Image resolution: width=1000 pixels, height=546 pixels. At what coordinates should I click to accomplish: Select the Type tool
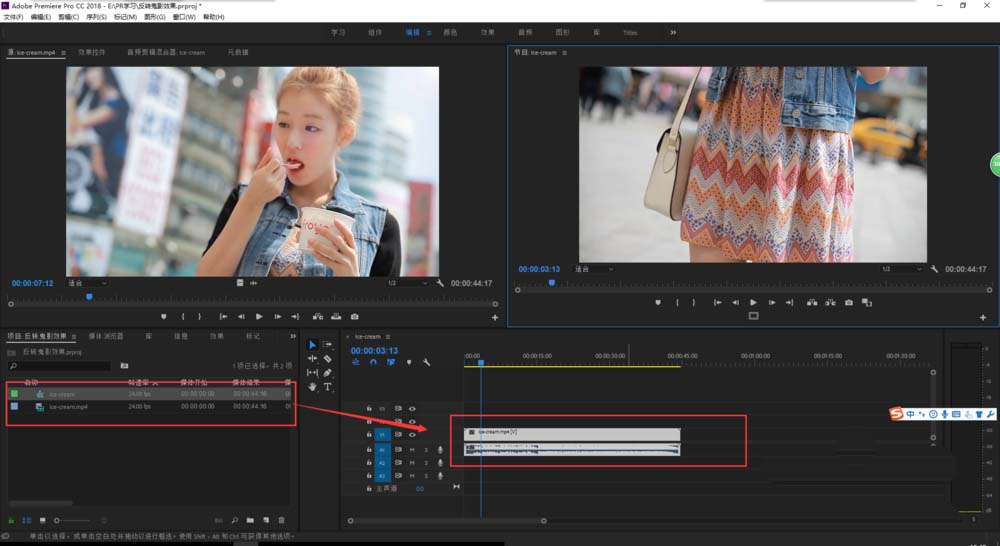tap(327, 386)
